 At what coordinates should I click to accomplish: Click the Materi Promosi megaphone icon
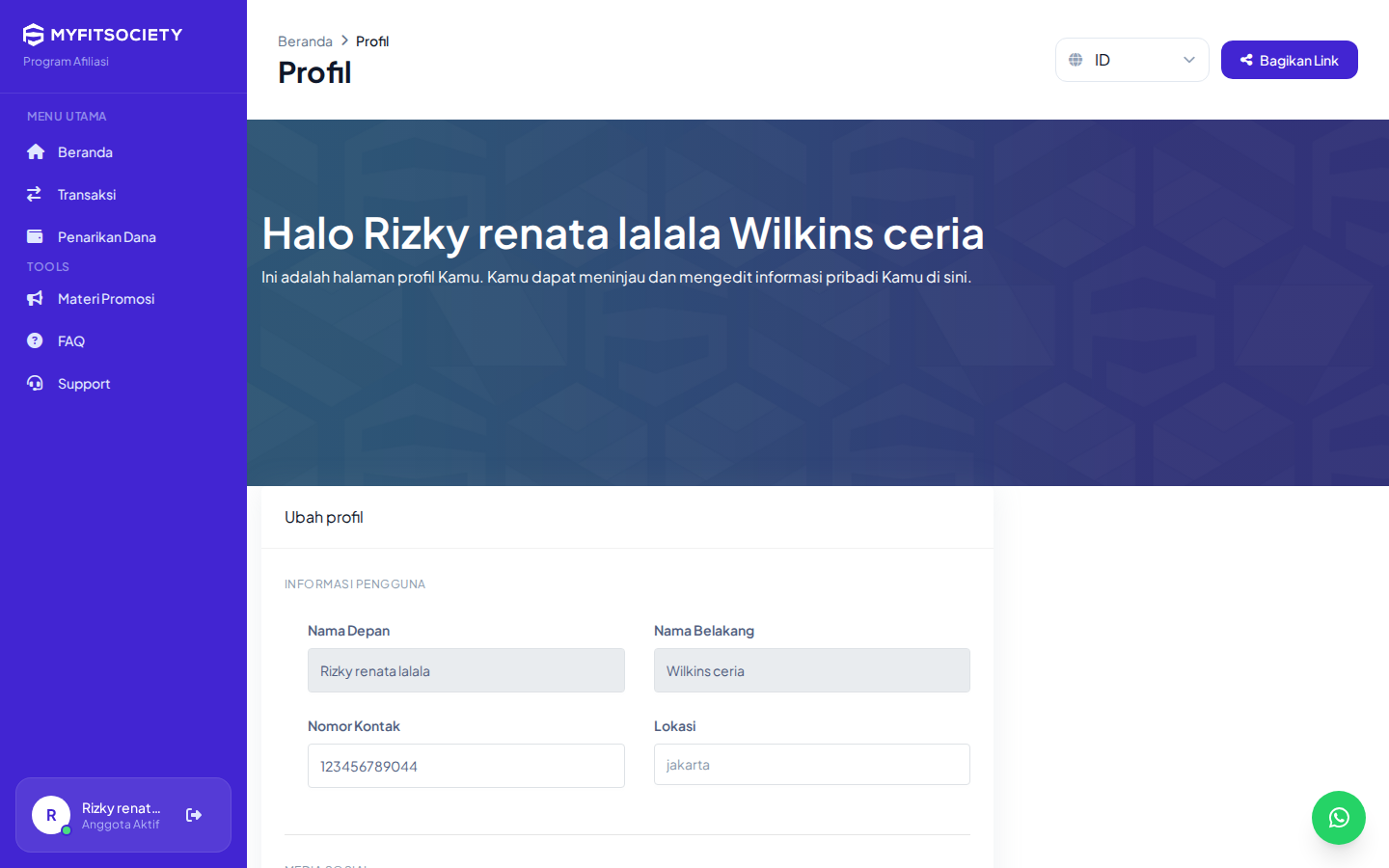35,298
